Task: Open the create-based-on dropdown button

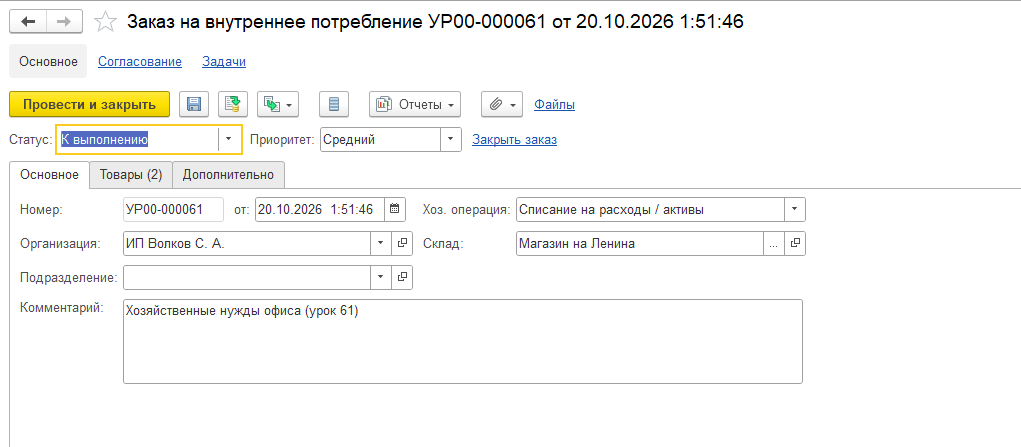Action: pos(278,104)
